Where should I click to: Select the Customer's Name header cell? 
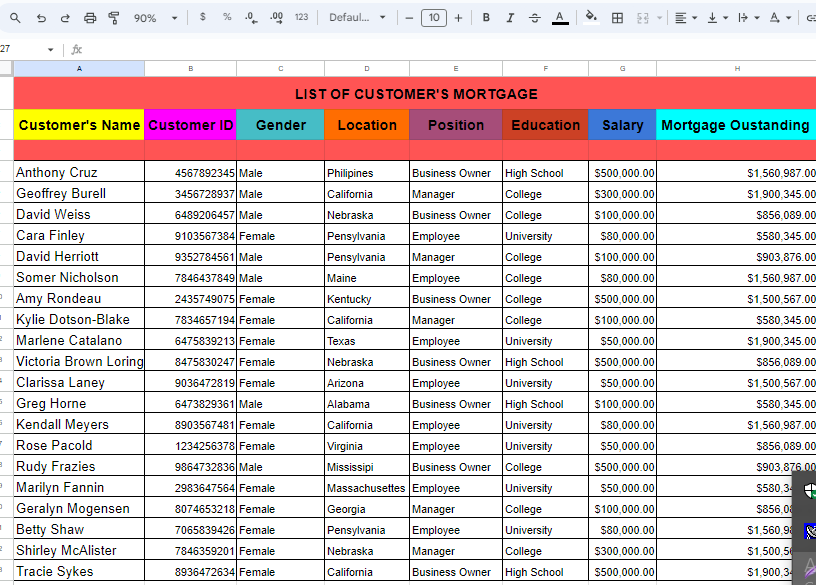[x=79, y=125]
